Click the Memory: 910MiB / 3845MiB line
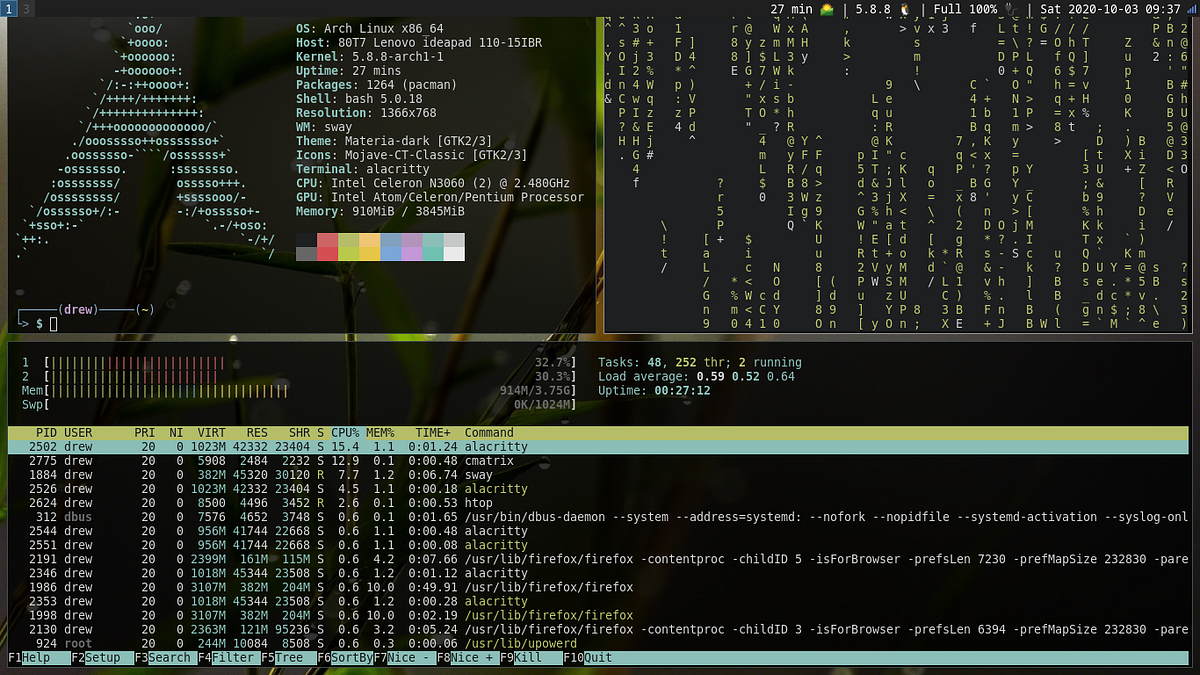1200x675 pixels. tap(381, 211)
